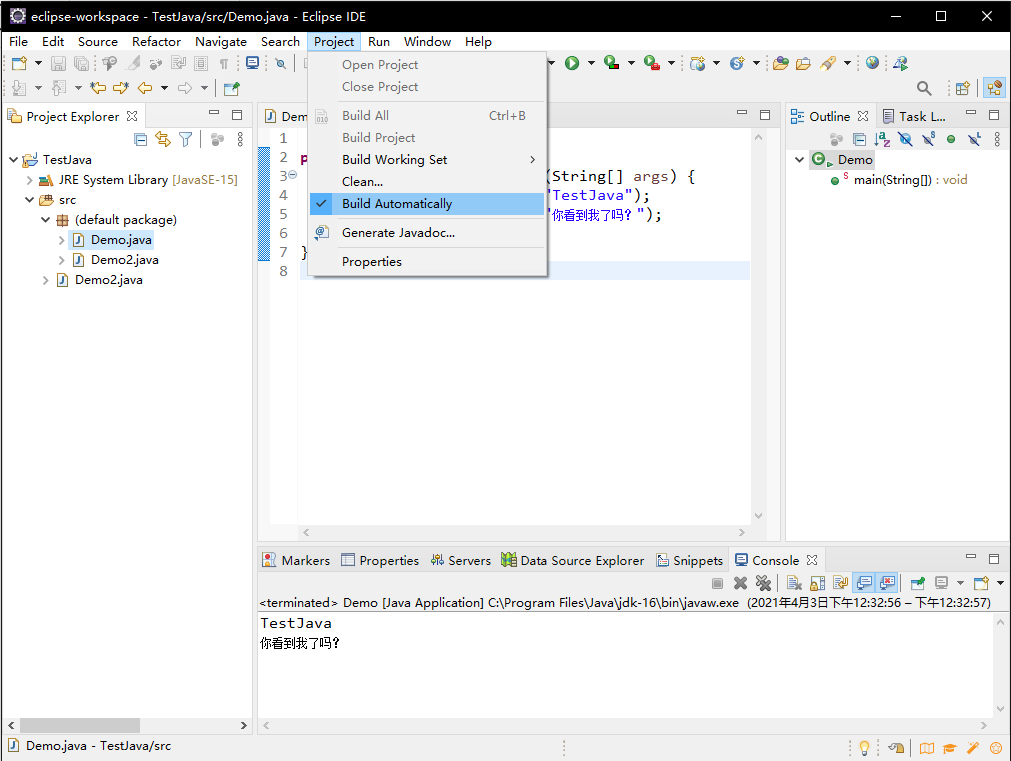Click the Clear Console icon

point(794,584)
